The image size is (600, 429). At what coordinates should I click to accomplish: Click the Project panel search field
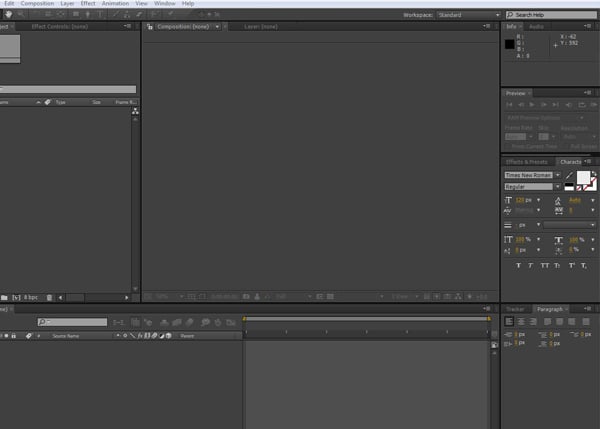click(68, 89)
